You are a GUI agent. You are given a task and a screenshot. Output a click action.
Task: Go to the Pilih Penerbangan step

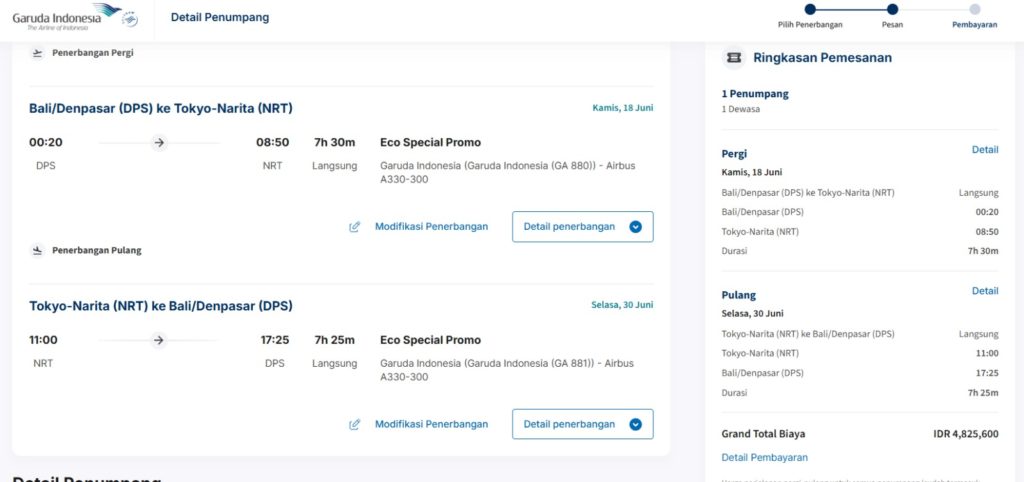(810, 10)
